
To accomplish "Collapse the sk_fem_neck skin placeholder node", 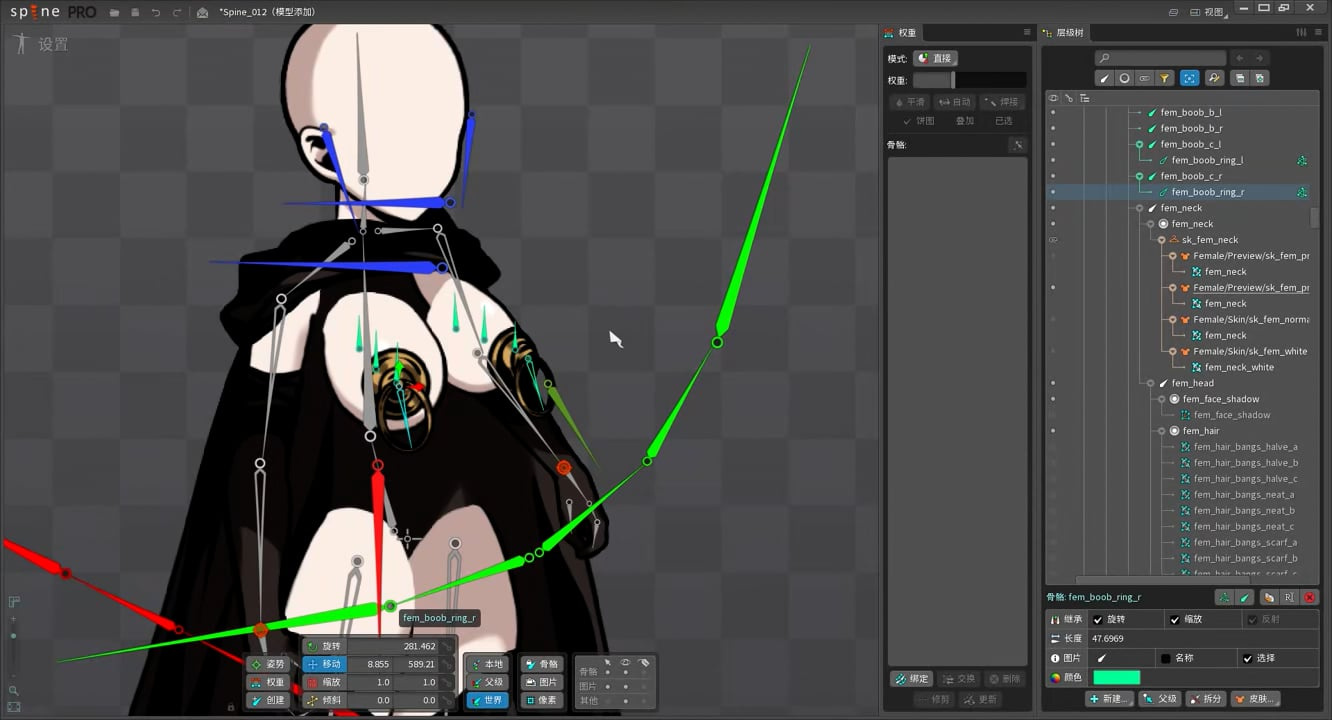I will click(1161, 240).
